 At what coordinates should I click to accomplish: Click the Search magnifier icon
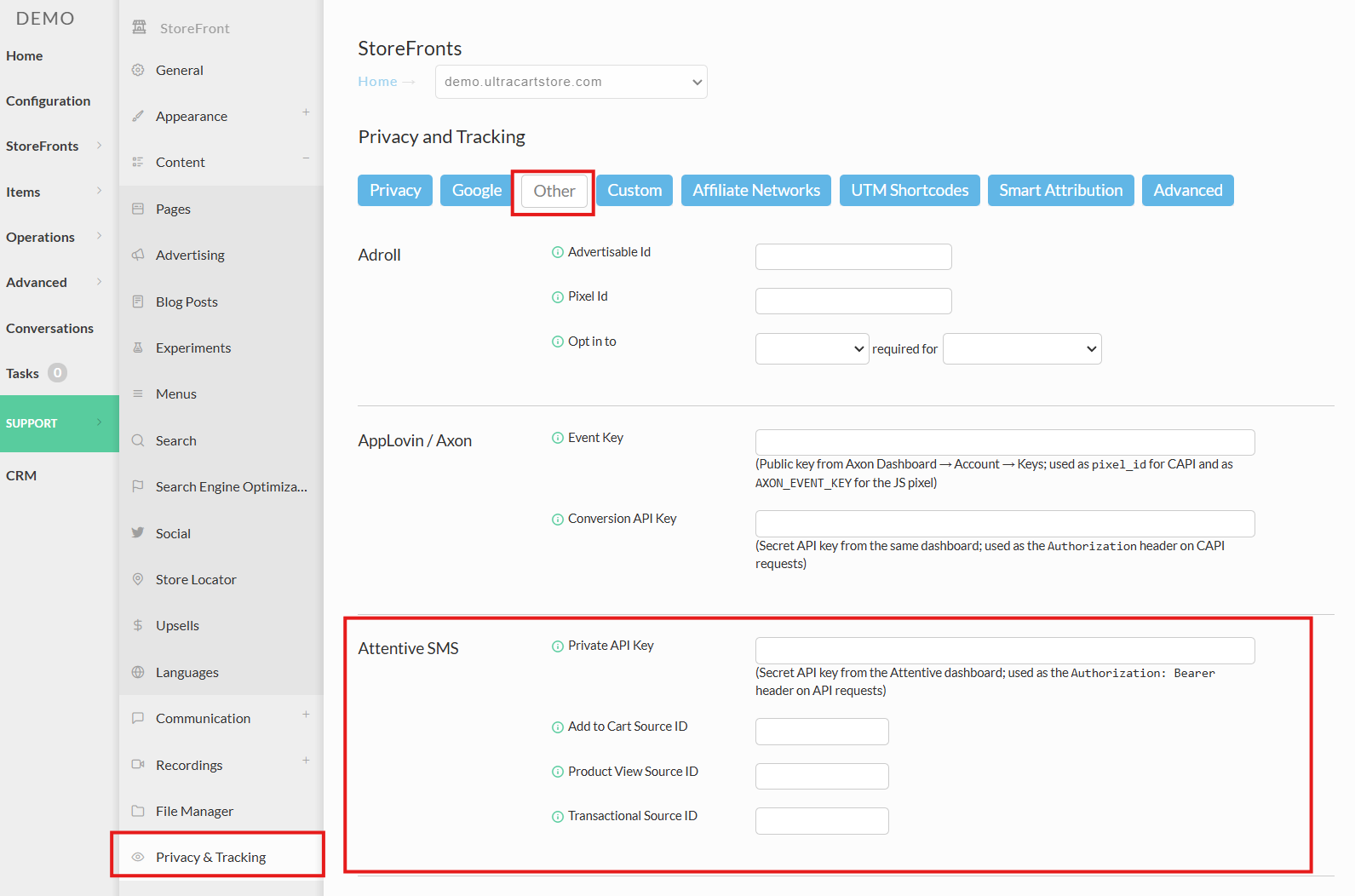coord(138,440)
